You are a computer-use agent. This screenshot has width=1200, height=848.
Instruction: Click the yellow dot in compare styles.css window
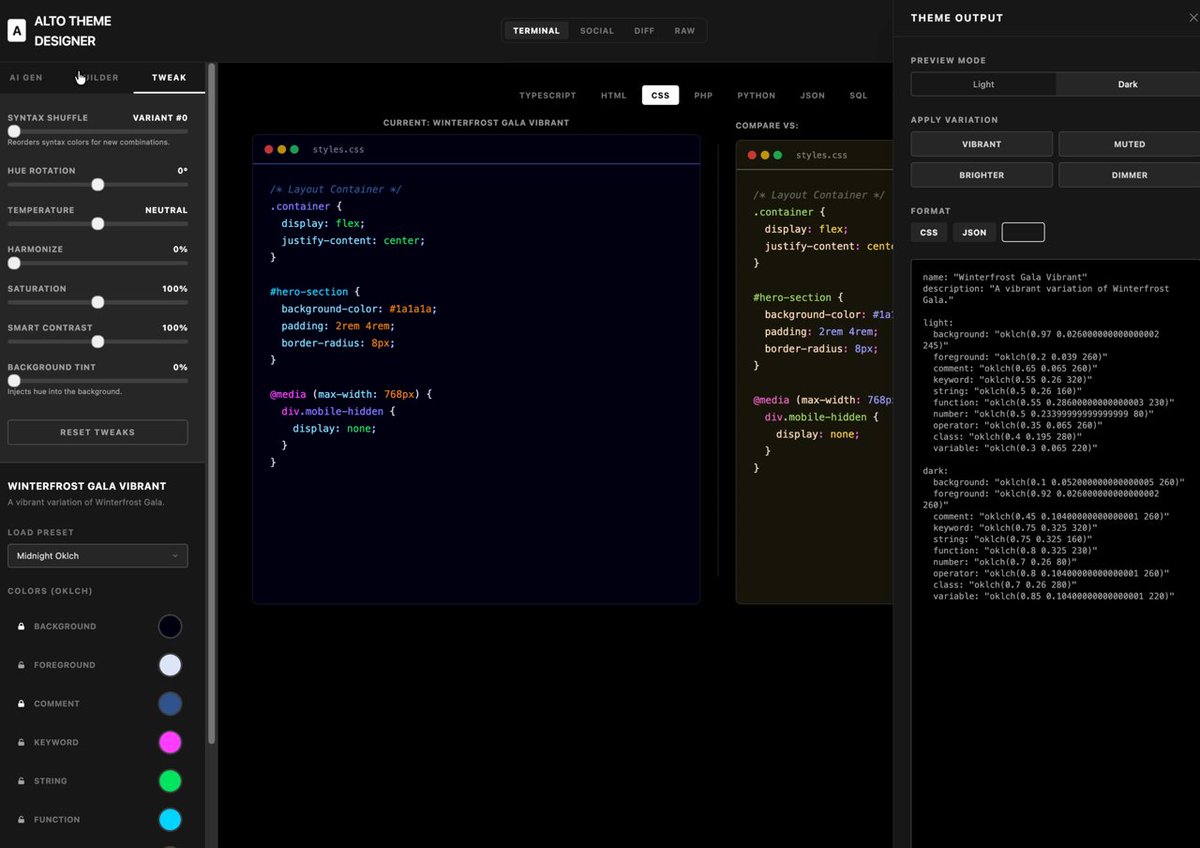[x=765, y=155]
